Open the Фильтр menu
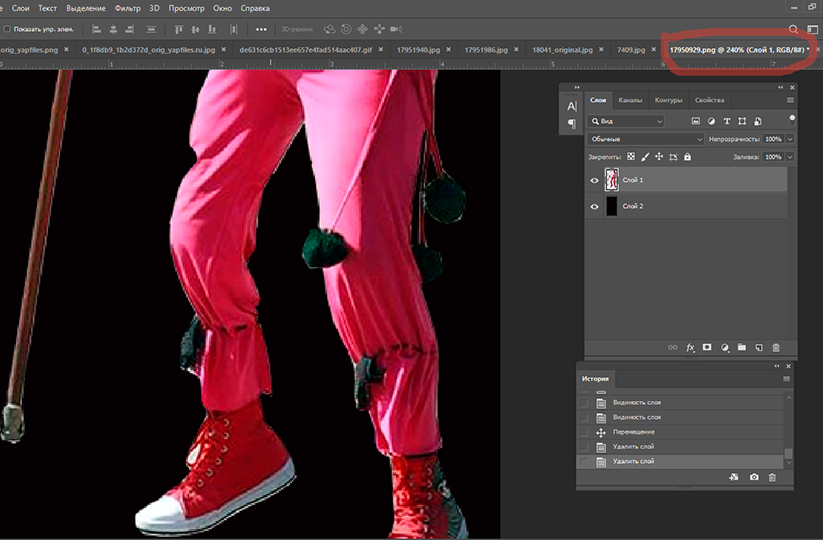The height and width of the screenshot is (540, 823). click(x=127, y=8)
